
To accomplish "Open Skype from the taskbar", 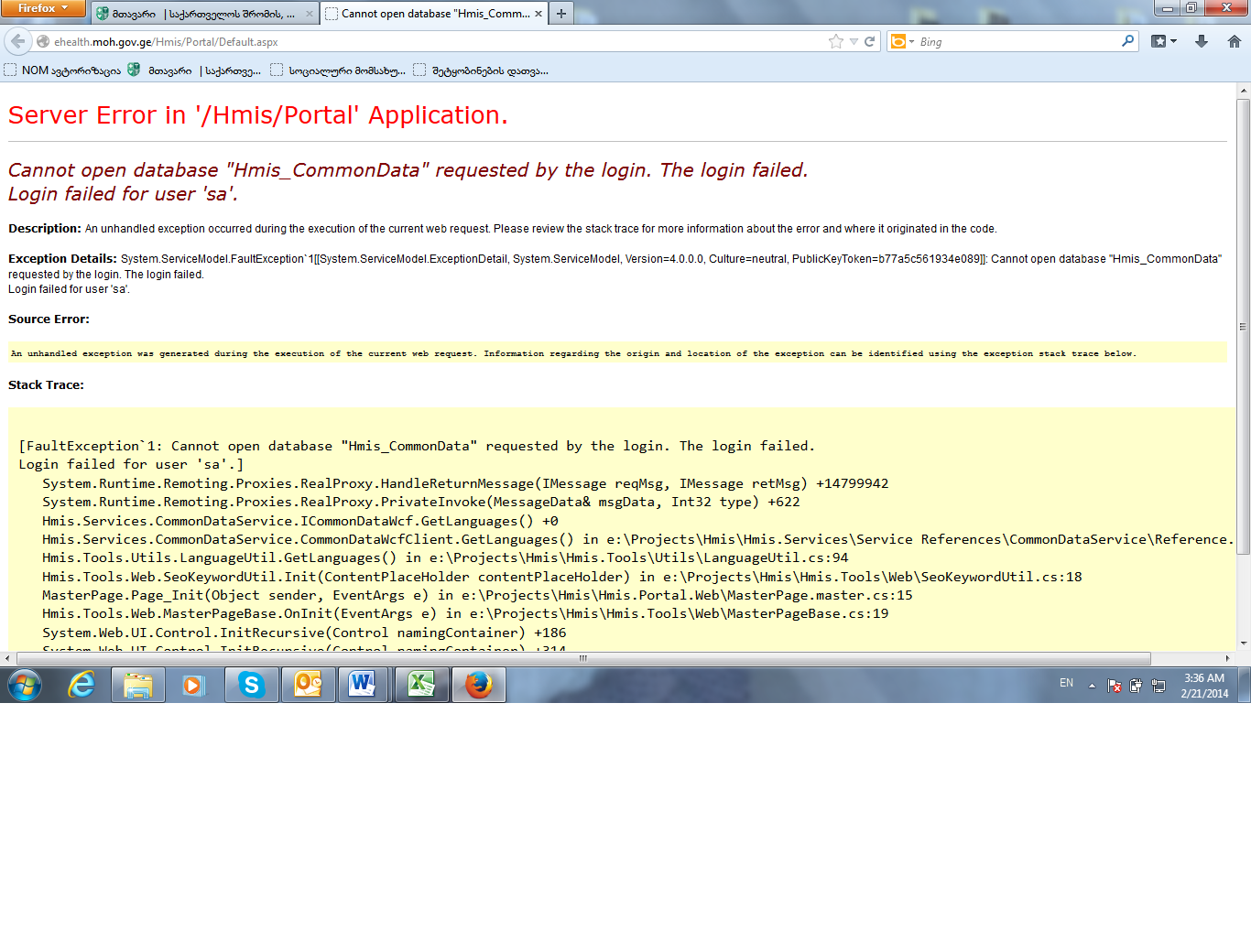I will tap(251, 685).
